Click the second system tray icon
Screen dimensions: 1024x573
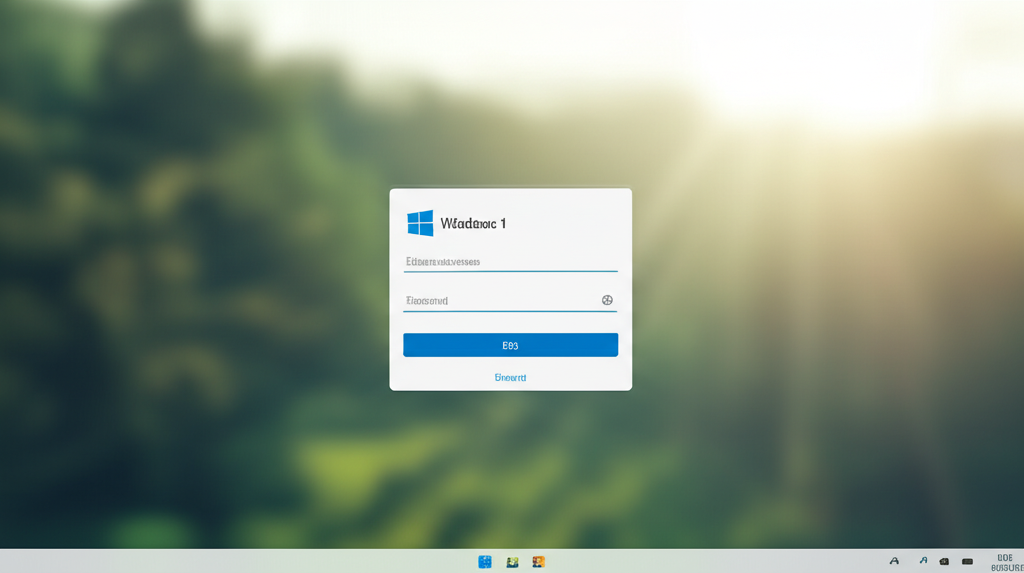pos(923,562)
